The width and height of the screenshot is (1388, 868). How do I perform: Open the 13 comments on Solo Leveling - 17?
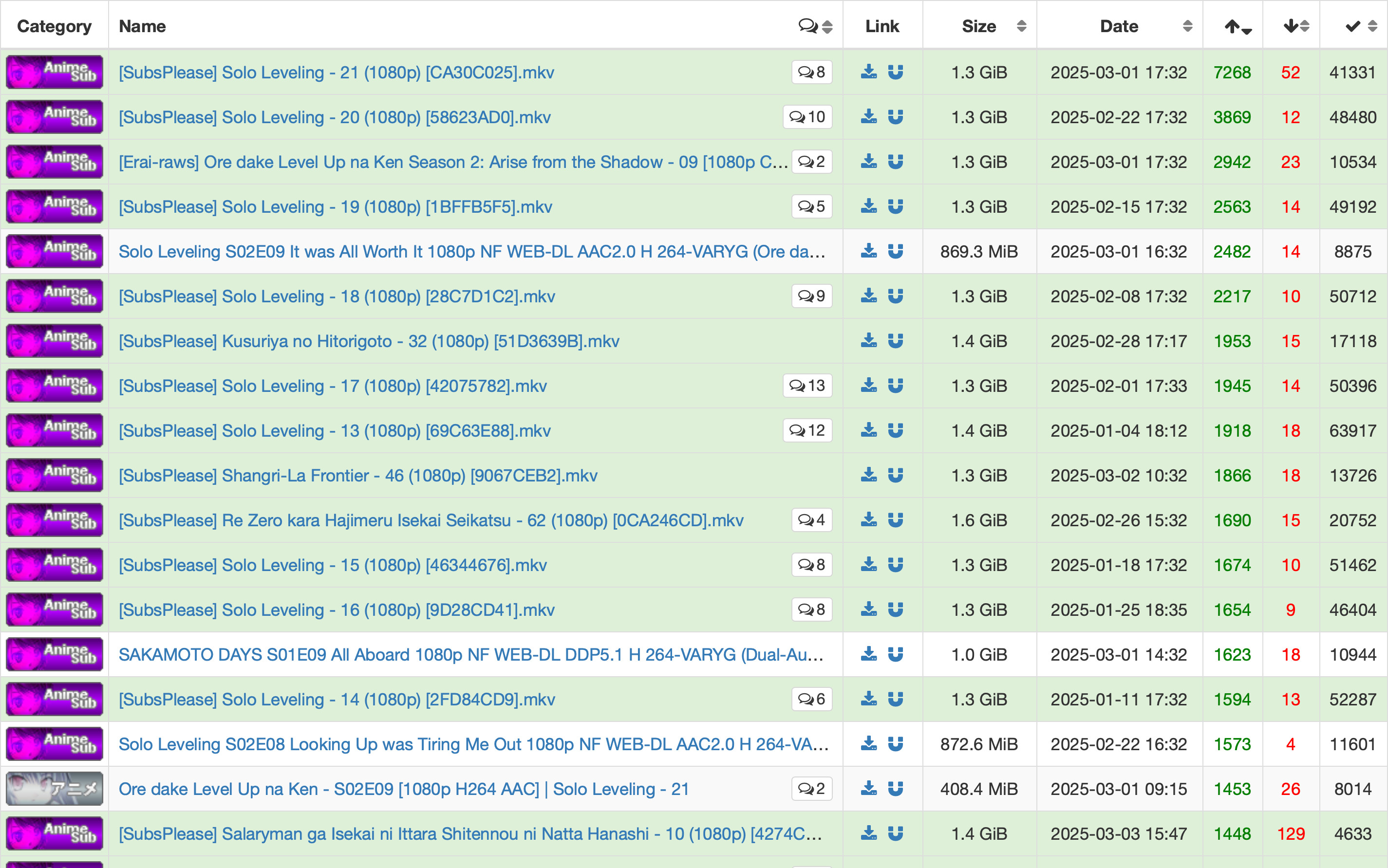807,385
